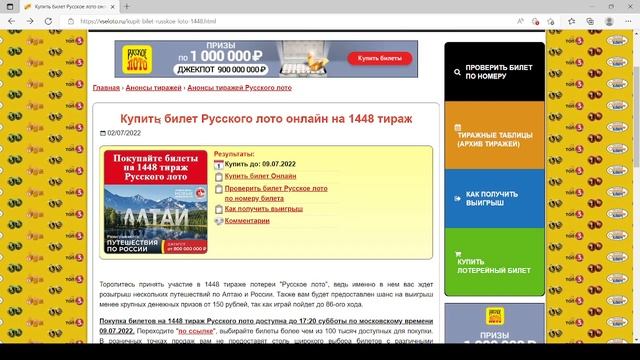640x360 pixels.
Task: Open Как получить выигрыш blue tile
Action: (494, 198)
